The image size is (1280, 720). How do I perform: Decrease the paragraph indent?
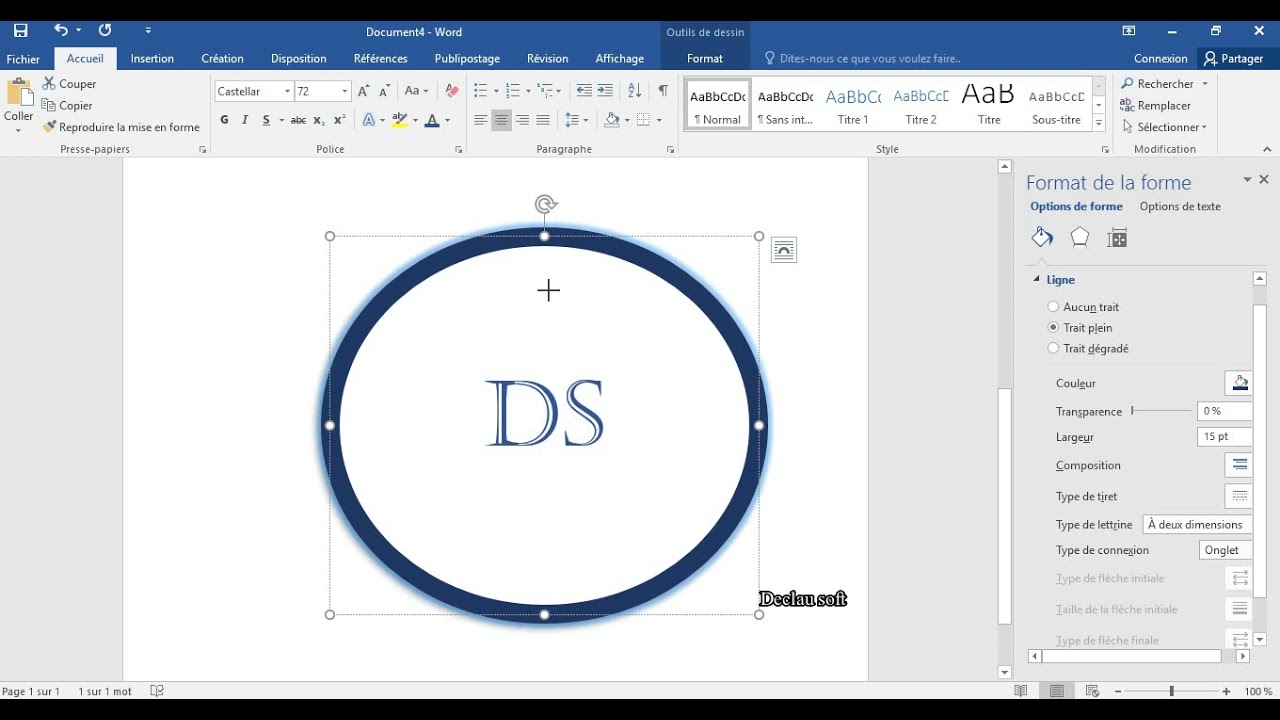coord(584,91)
